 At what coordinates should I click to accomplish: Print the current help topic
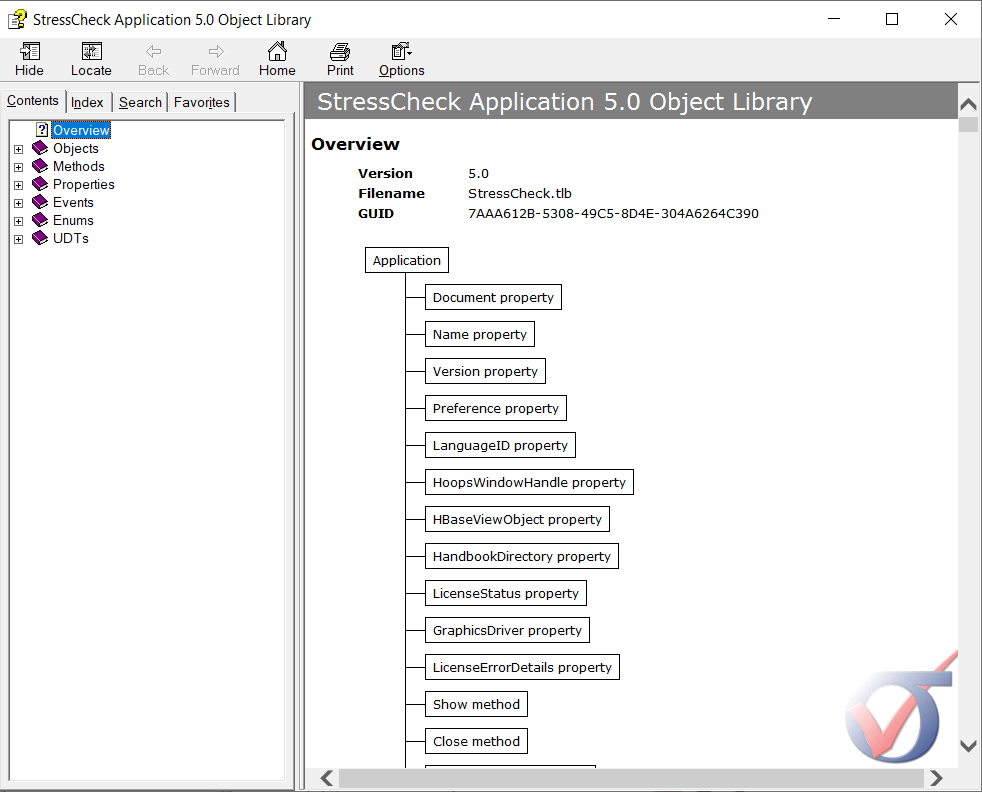point(340,52)
